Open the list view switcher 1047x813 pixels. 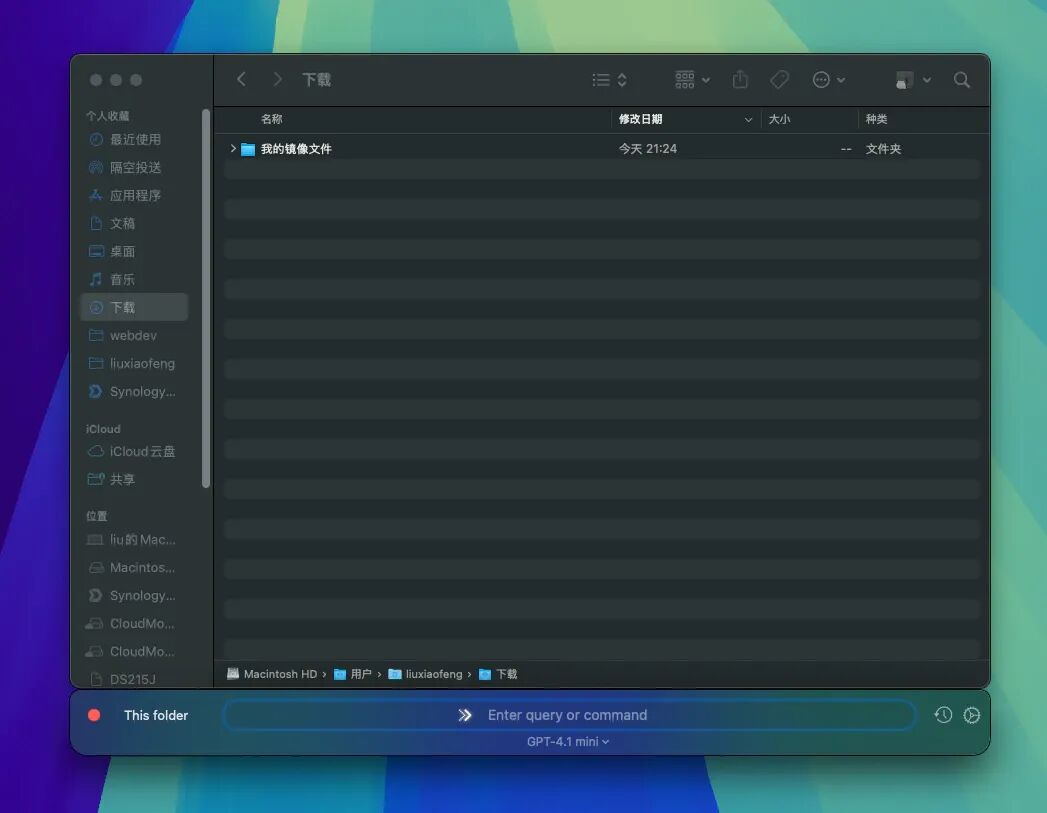pos(609,80)
